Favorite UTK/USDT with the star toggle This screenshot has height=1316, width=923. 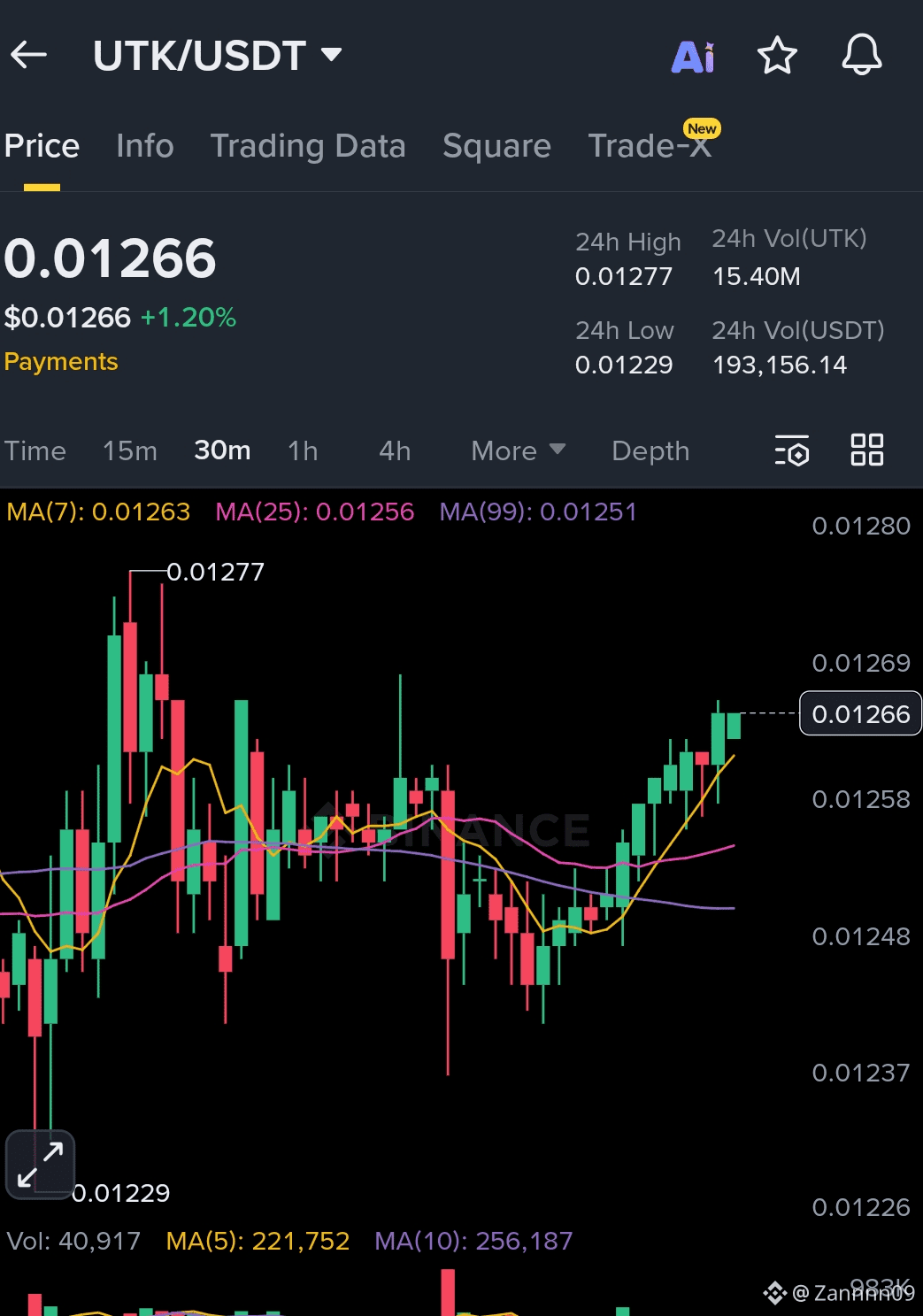tap(776, 55)
